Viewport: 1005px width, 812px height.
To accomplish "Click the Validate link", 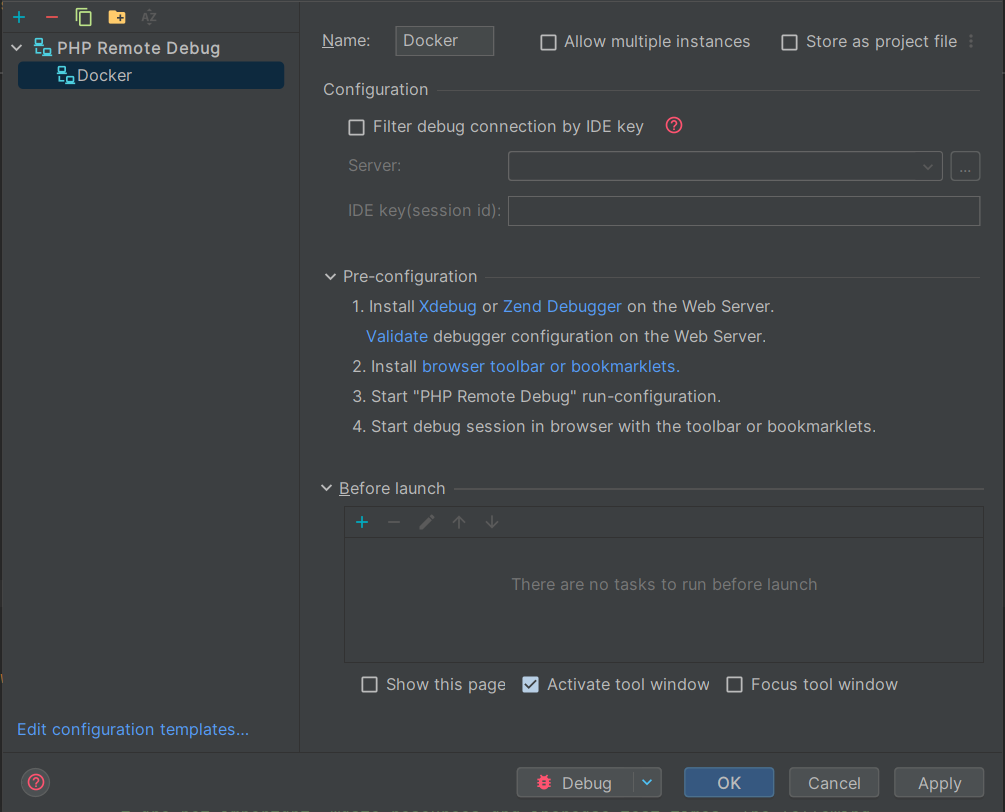I will (397, 336).
